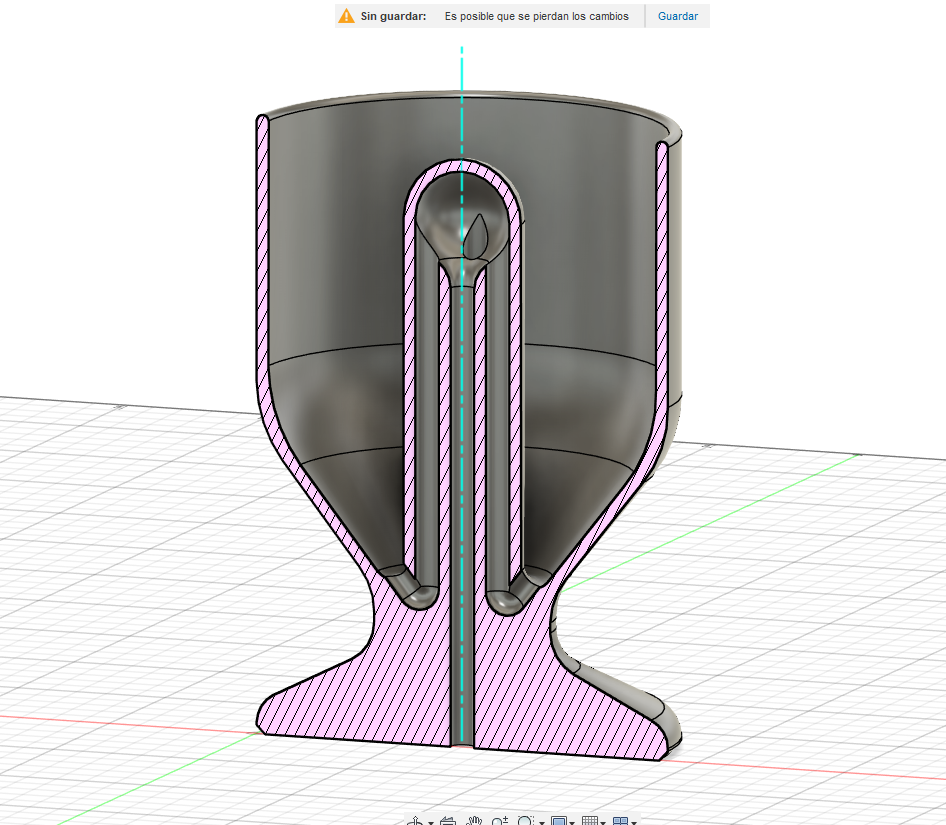Select the Zoom tool with plus-minus magnifier

[x=500, y=821]
